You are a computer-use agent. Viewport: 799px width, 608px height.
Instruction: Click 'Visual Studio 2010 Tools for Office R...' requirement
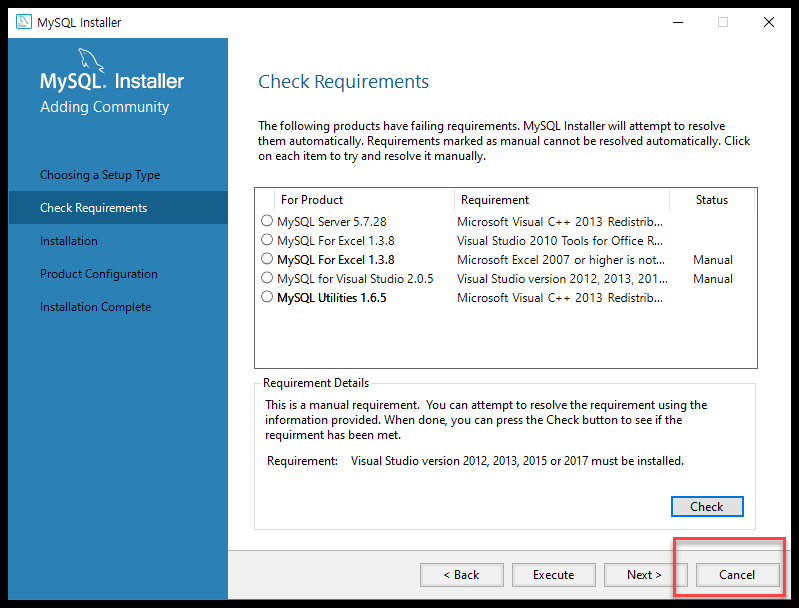tap(560, 241)
